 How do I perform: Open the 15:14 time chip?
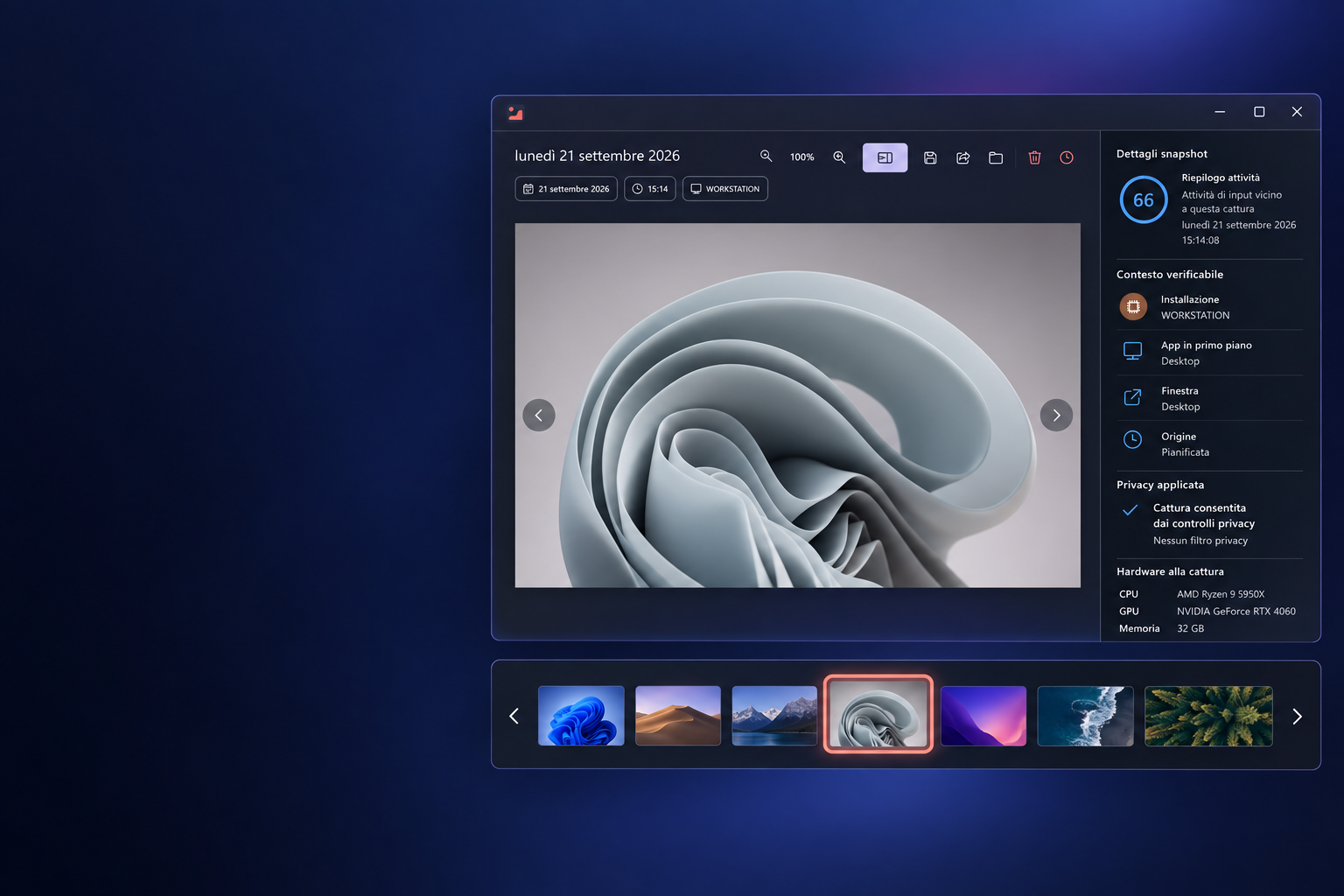(650, 189)
